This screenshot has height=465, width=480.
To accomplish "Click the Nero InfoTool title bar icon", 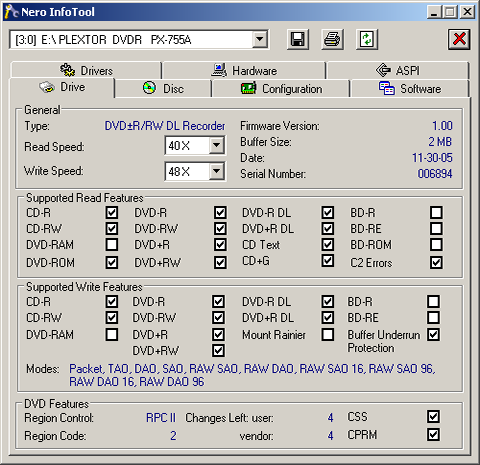I will tap(11, 12).
